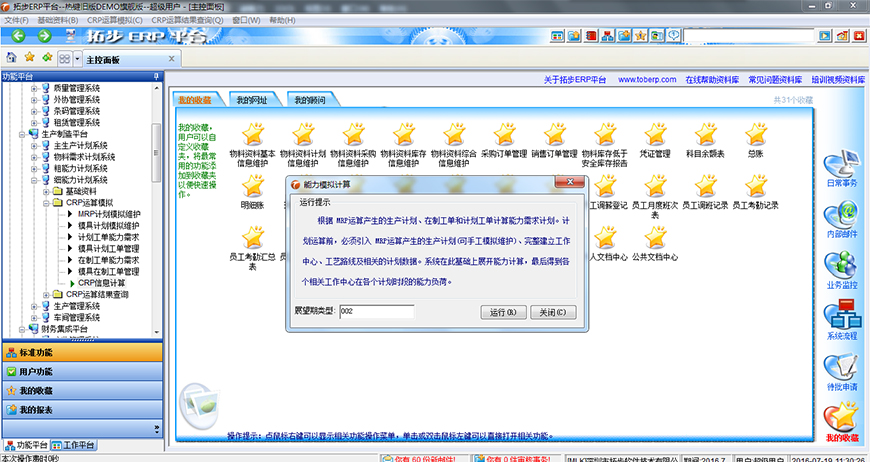Image resolution: width=870 pixels, height=462 pixels.
Task: Click the 展望期类型 input field
Action: tap(376, 312)
